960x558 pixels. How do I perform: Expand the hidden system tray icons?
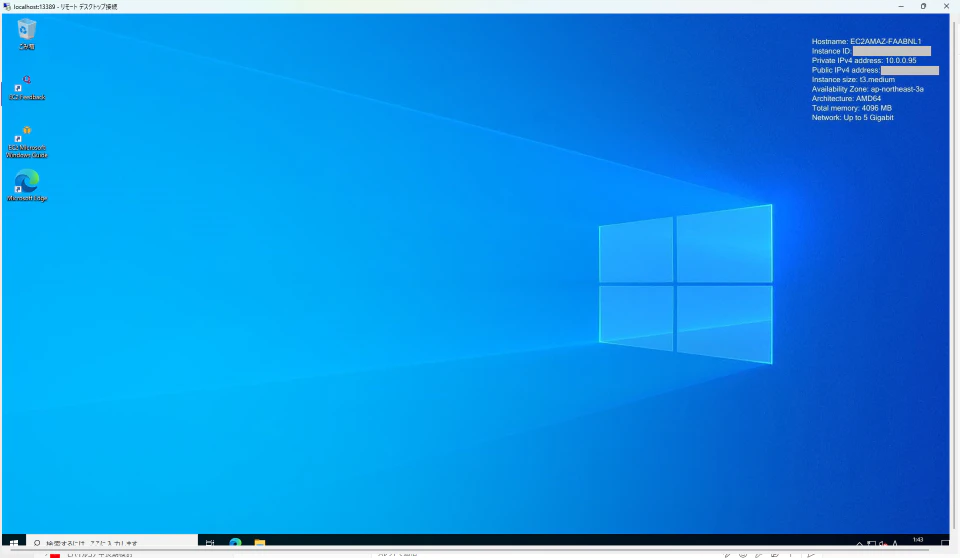[860, 544]
